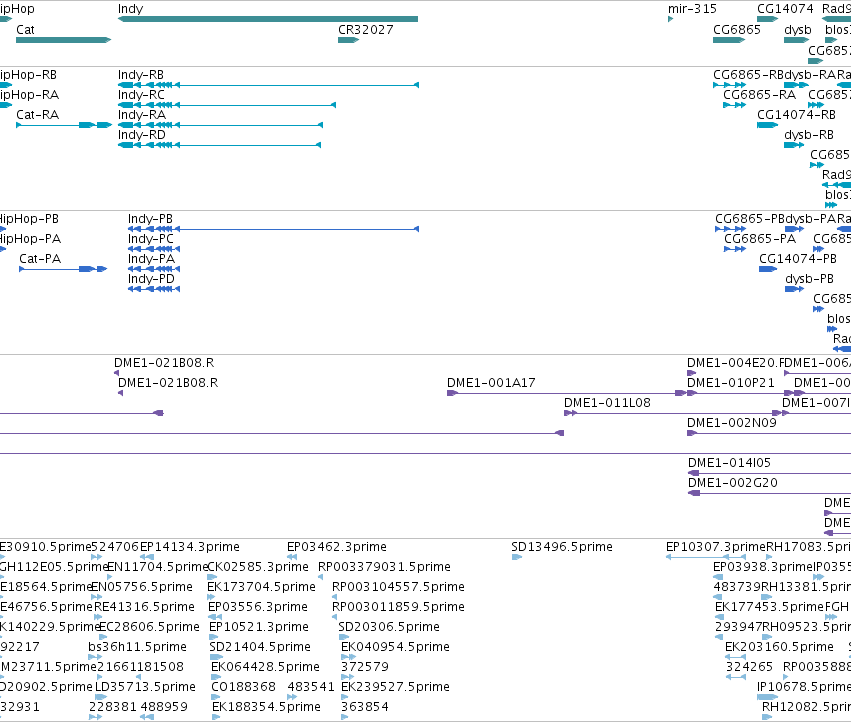Select the EK040954.5prime EST label
This screenshot has width=851, height=722.
(x=395, y=647)
